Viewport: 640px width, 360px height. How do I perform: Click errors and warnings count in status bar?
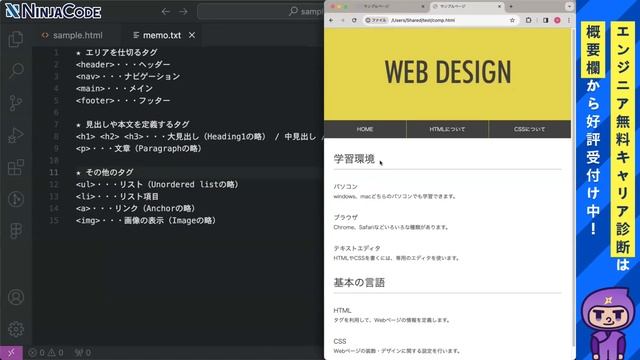[x=46, y=353]
